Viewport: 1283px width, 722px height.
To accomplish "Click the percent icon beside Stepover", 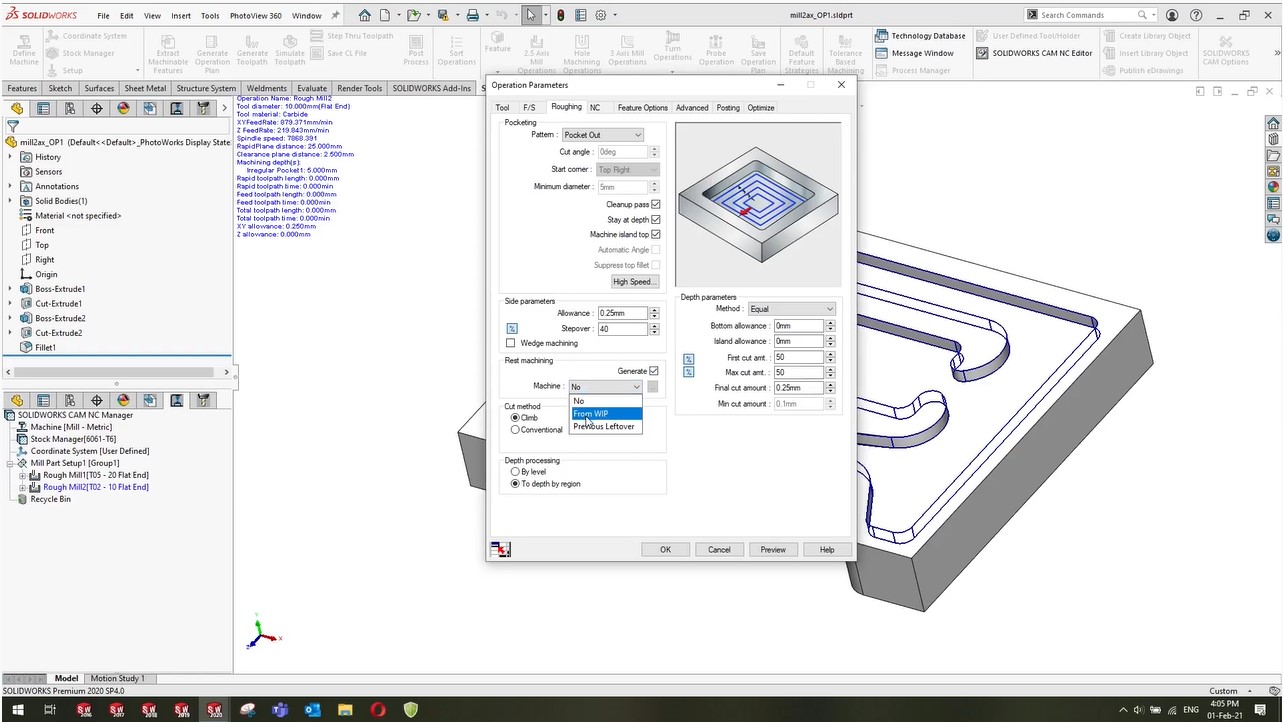I will (512, 328).
